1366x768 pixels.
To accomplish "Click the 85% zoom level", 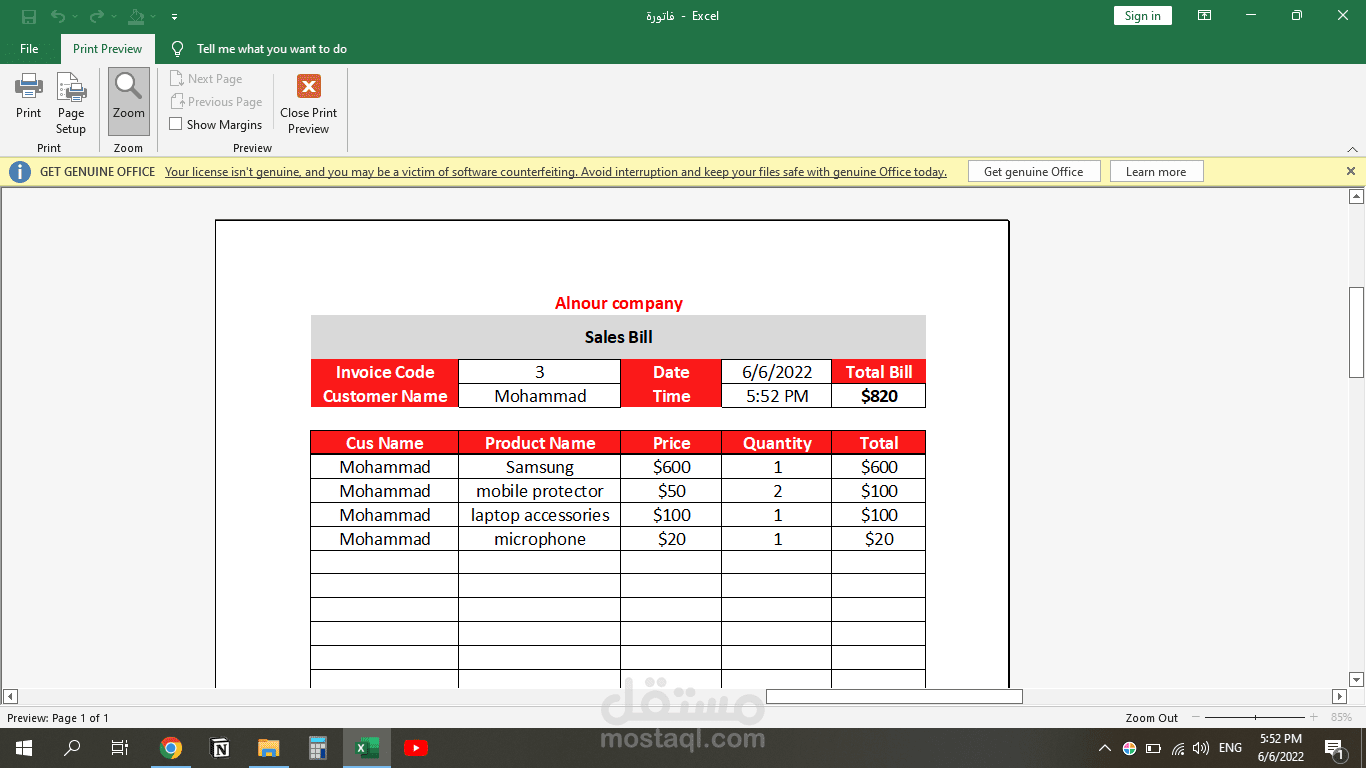I will [1341, 718].
